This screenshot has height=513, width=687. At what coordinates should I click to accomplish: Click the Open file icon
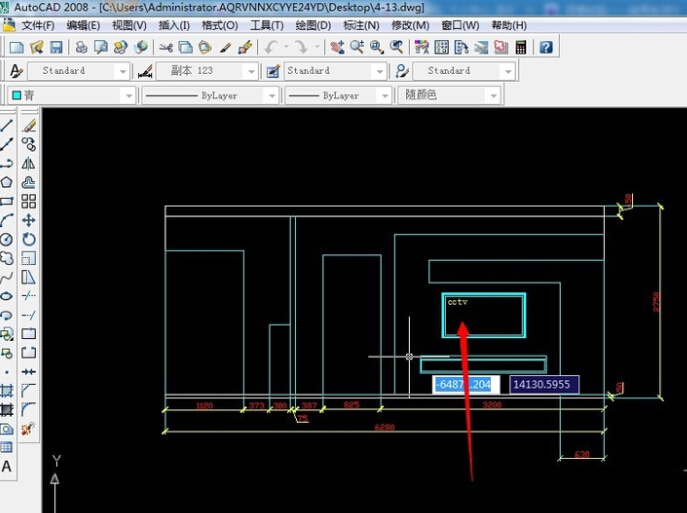tap(36, 47)
